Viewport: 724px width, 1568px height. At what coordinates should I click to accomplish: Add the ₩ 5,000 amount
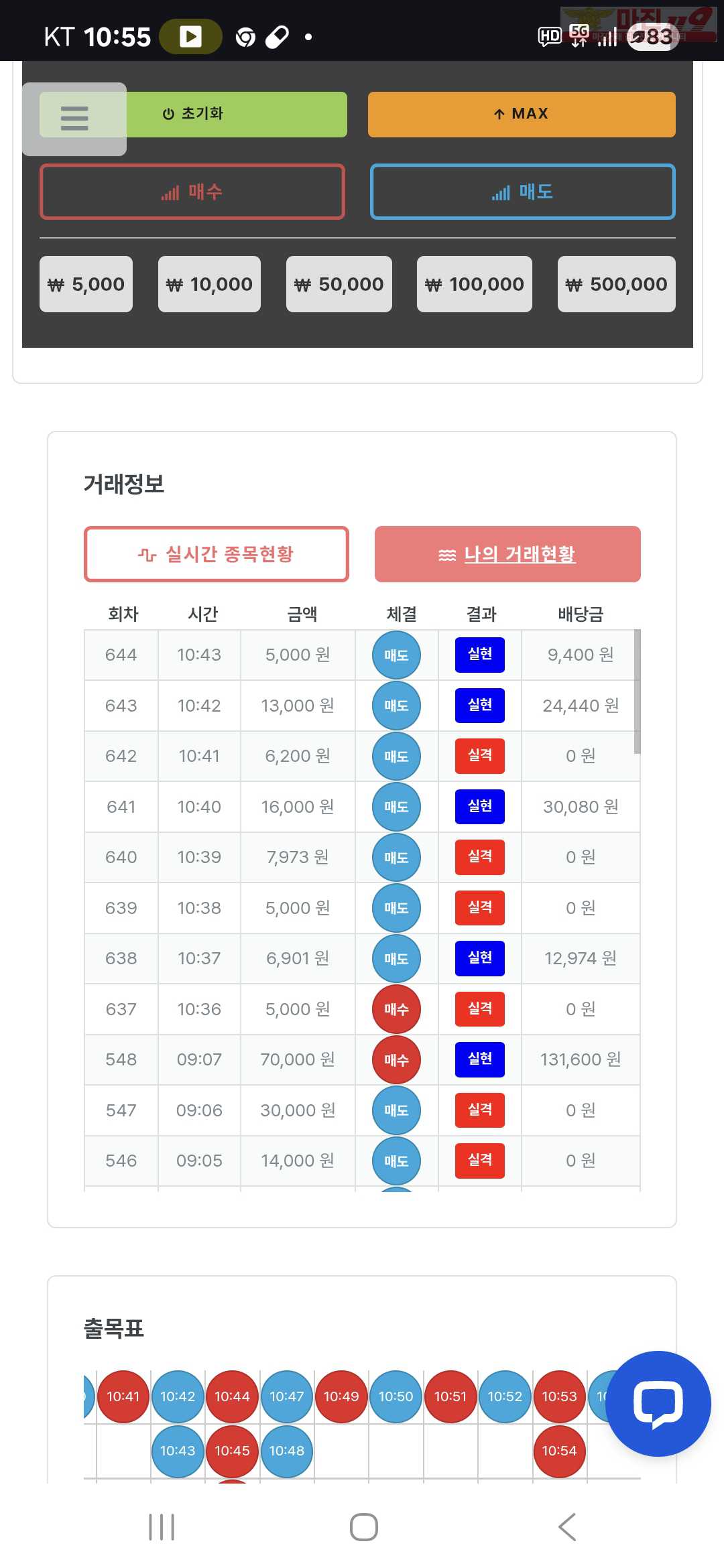[x=86, y=284]
